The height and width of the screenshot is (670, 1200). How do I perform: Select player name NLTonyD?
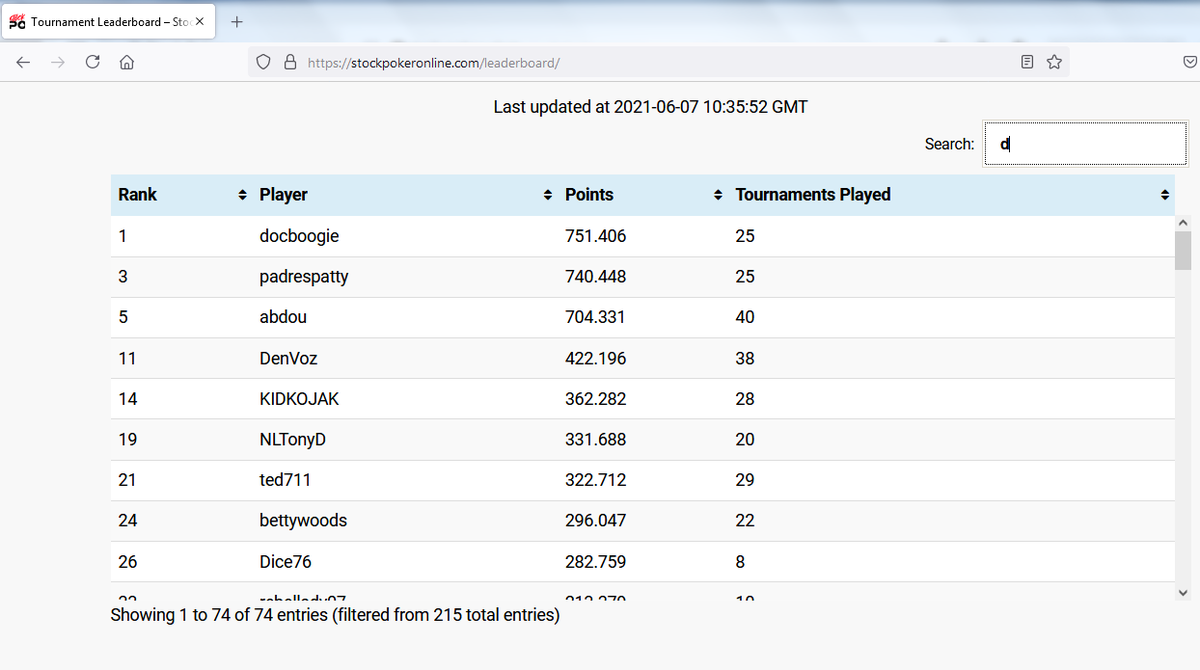(x=292, y=440)
